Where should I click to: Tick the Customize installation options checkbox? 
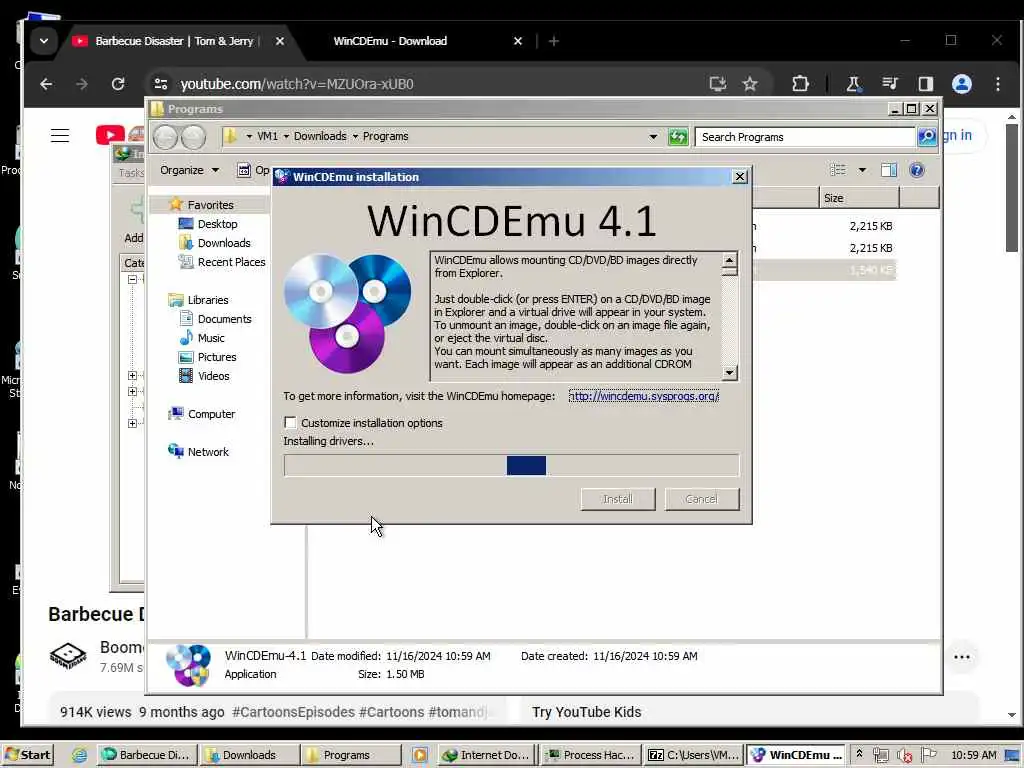[291, 423]
